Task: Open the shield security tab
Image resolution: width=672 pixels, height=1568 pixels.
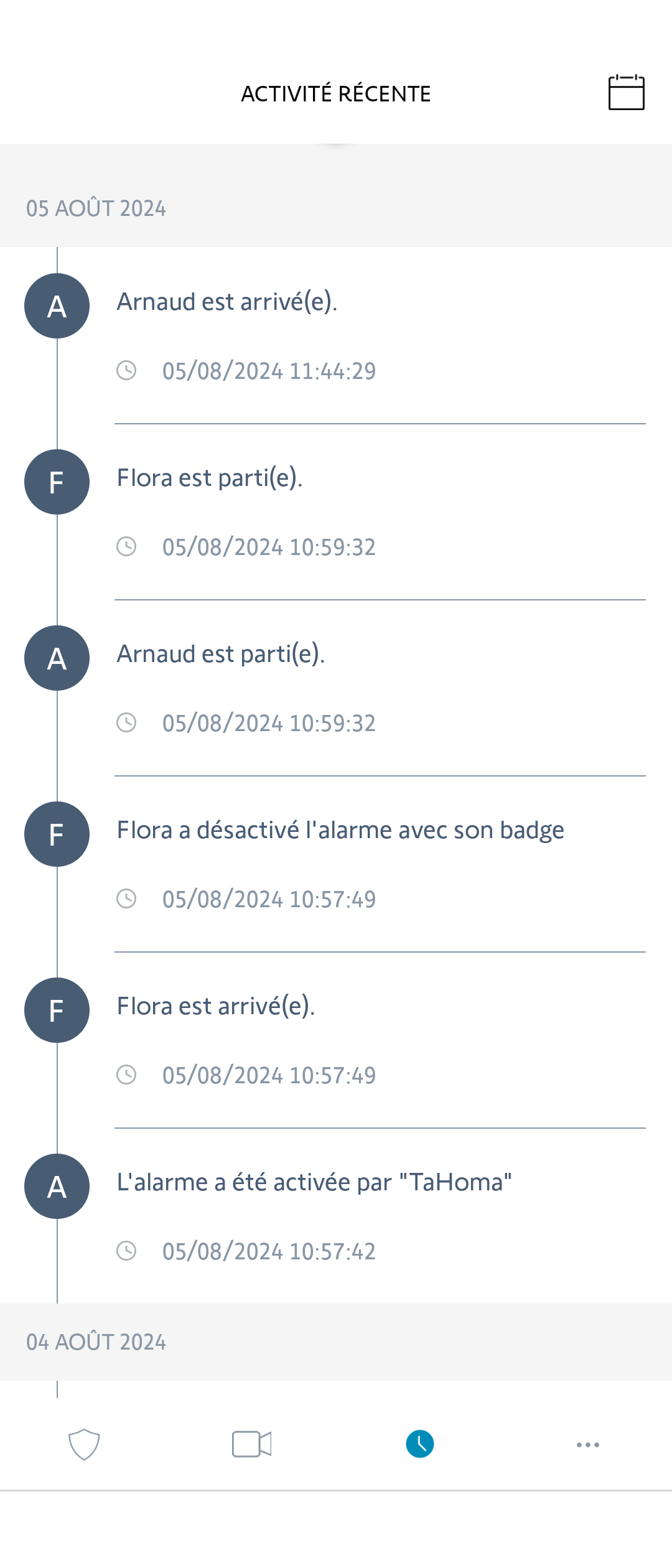Action: click(84, 1444)
